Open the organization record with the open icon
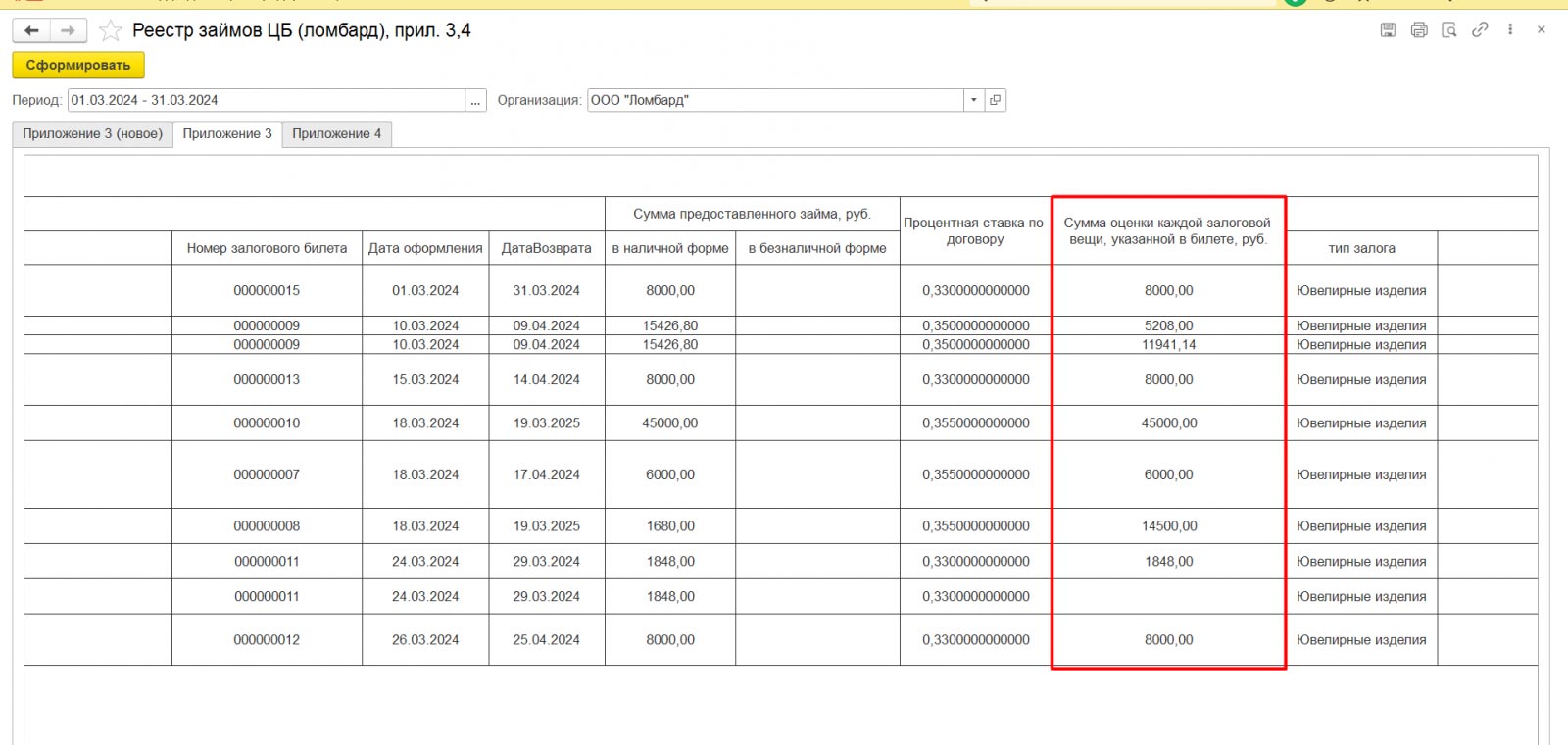This screenshot has width=1568, height=745. pyautogui.click(x=995, y=100)
